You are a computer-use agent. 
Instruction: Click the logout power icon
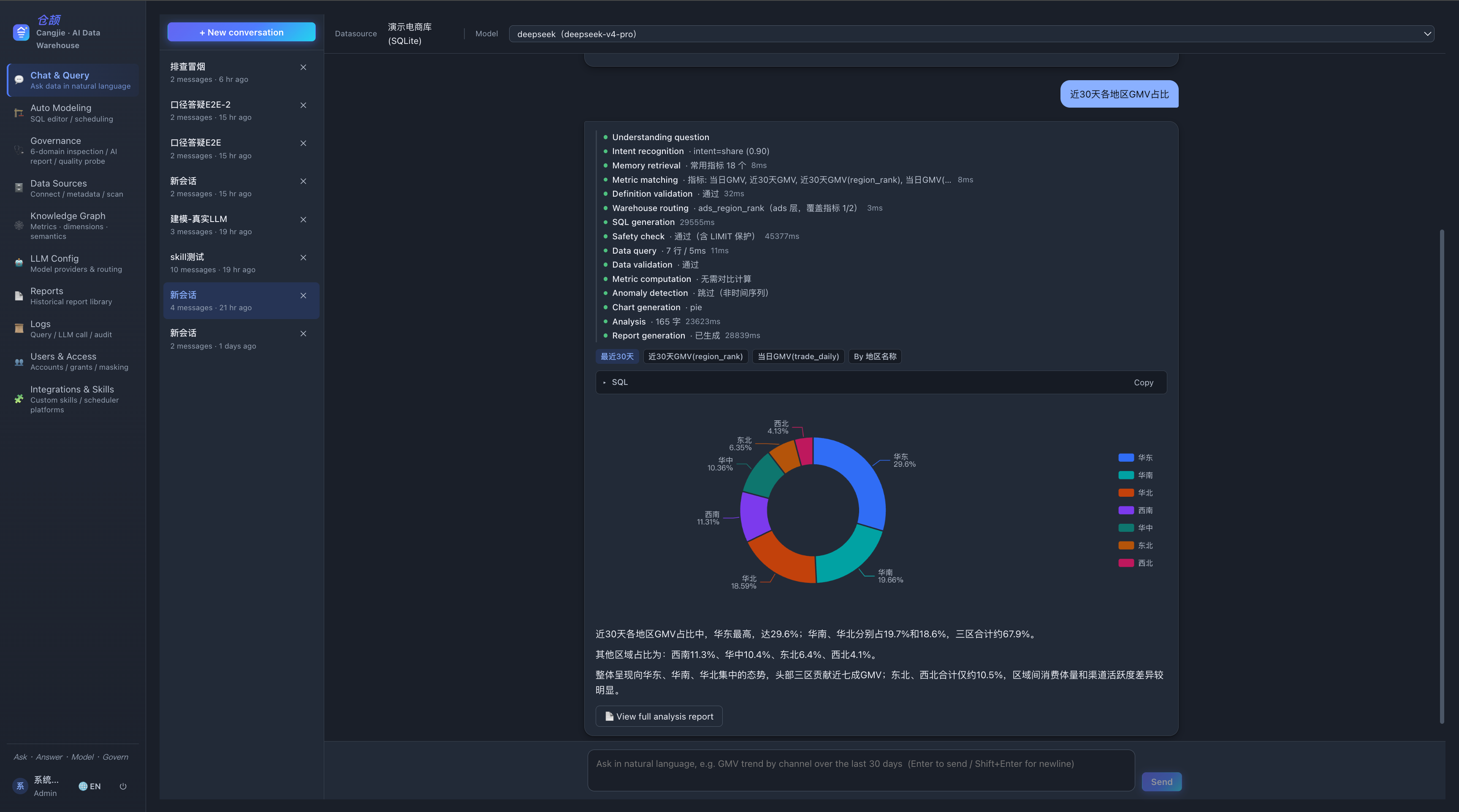[x=123, y=786]
